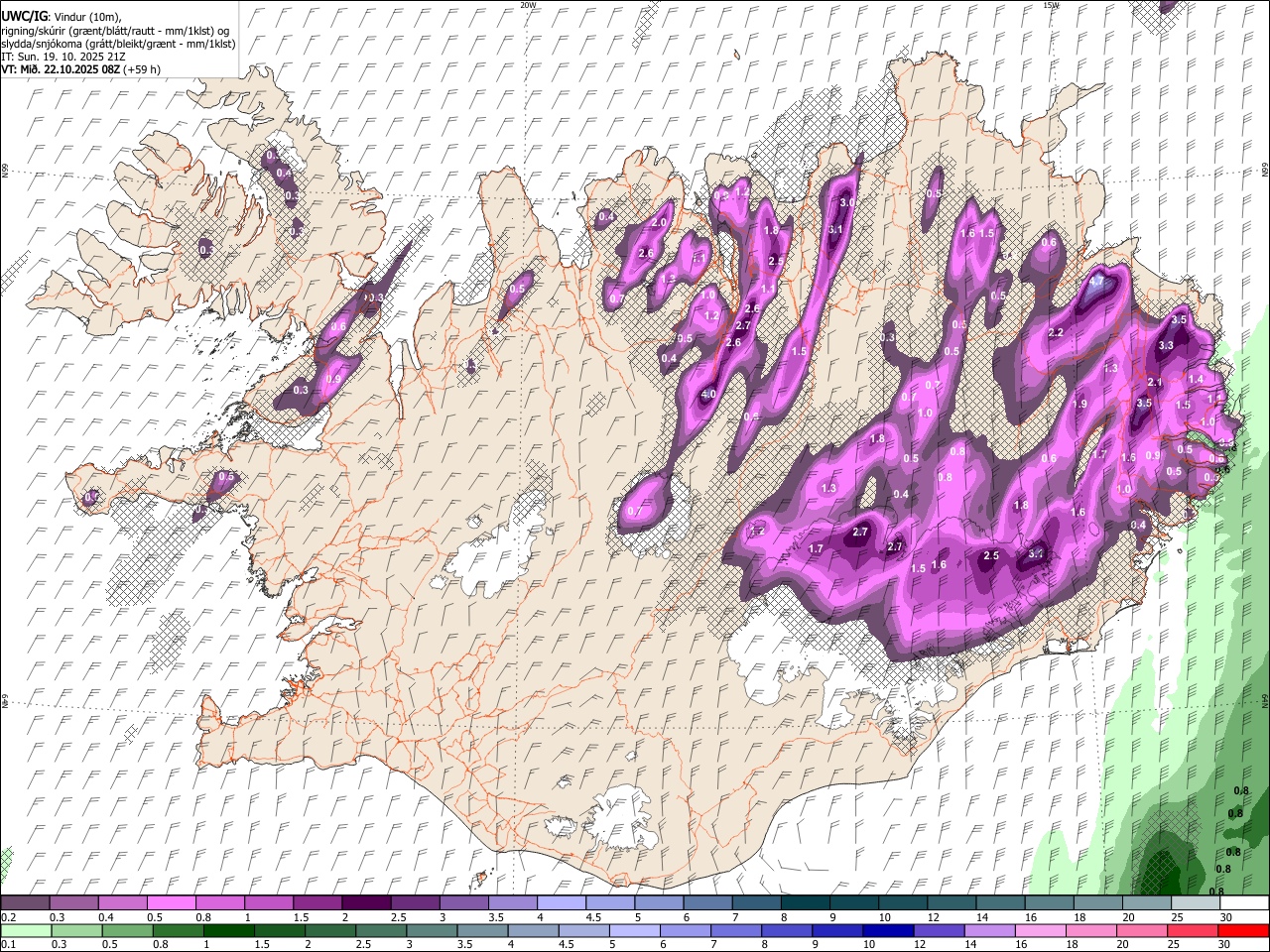This screenshot has height=952, width=1270.
Task: Click the '2.1' snowfall value on map
Action: point(1155,383)
